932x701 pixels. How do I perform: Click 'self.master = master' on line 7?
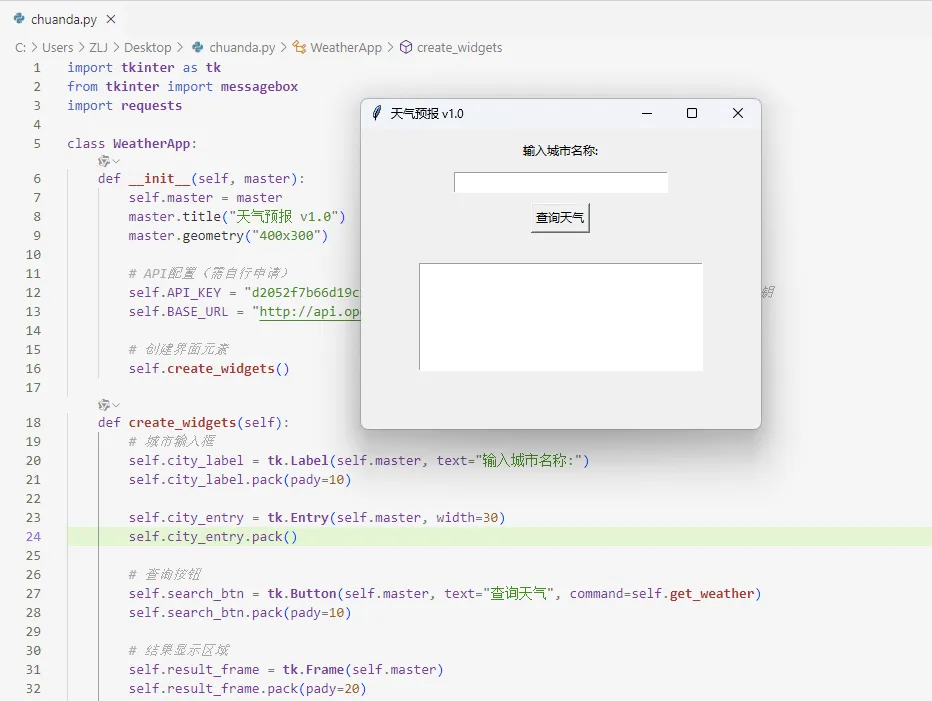coord(206,197)
